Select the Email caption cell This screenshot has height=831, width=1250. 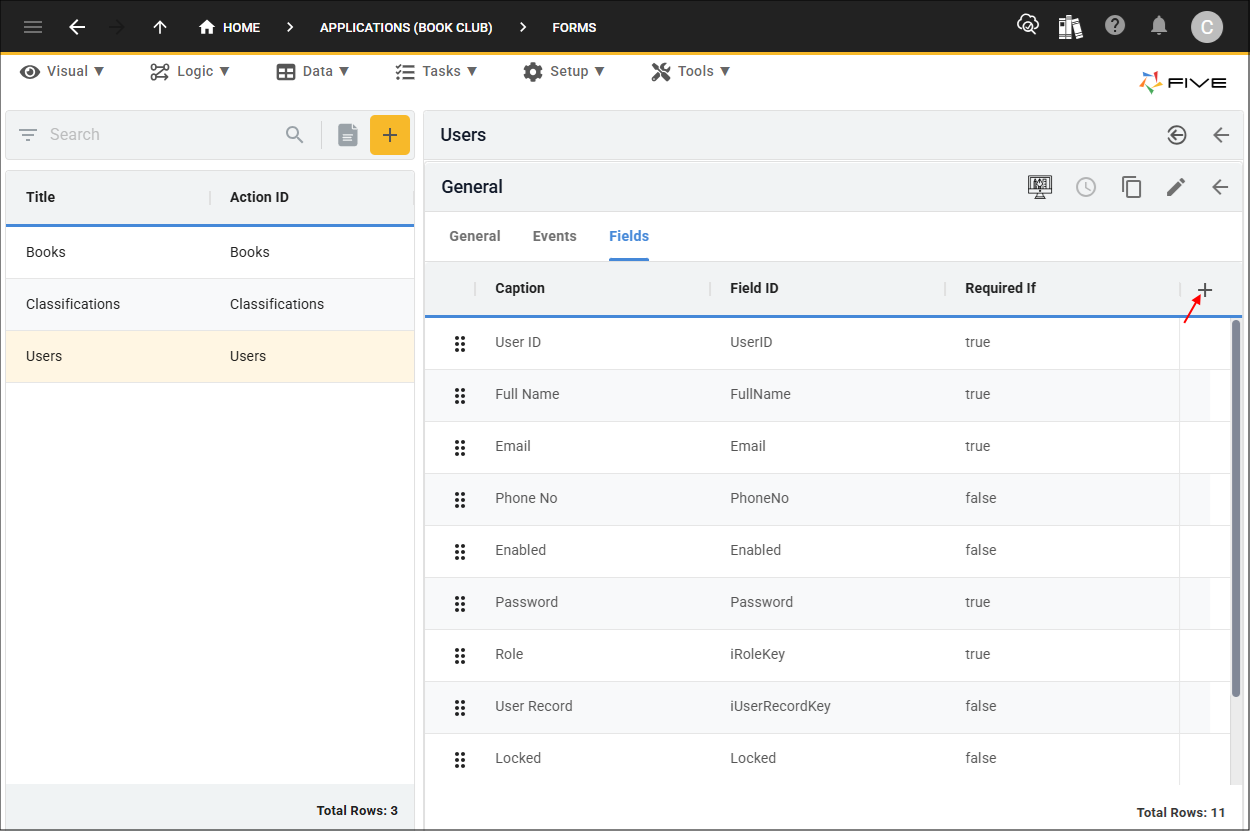point(513,446)
